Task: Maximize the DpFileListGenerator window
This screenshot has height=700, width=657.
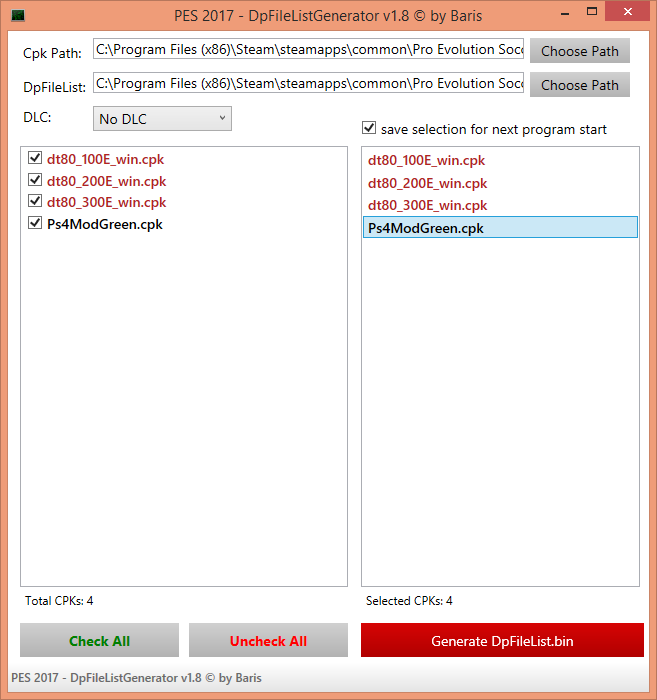Action: (592, 12)
